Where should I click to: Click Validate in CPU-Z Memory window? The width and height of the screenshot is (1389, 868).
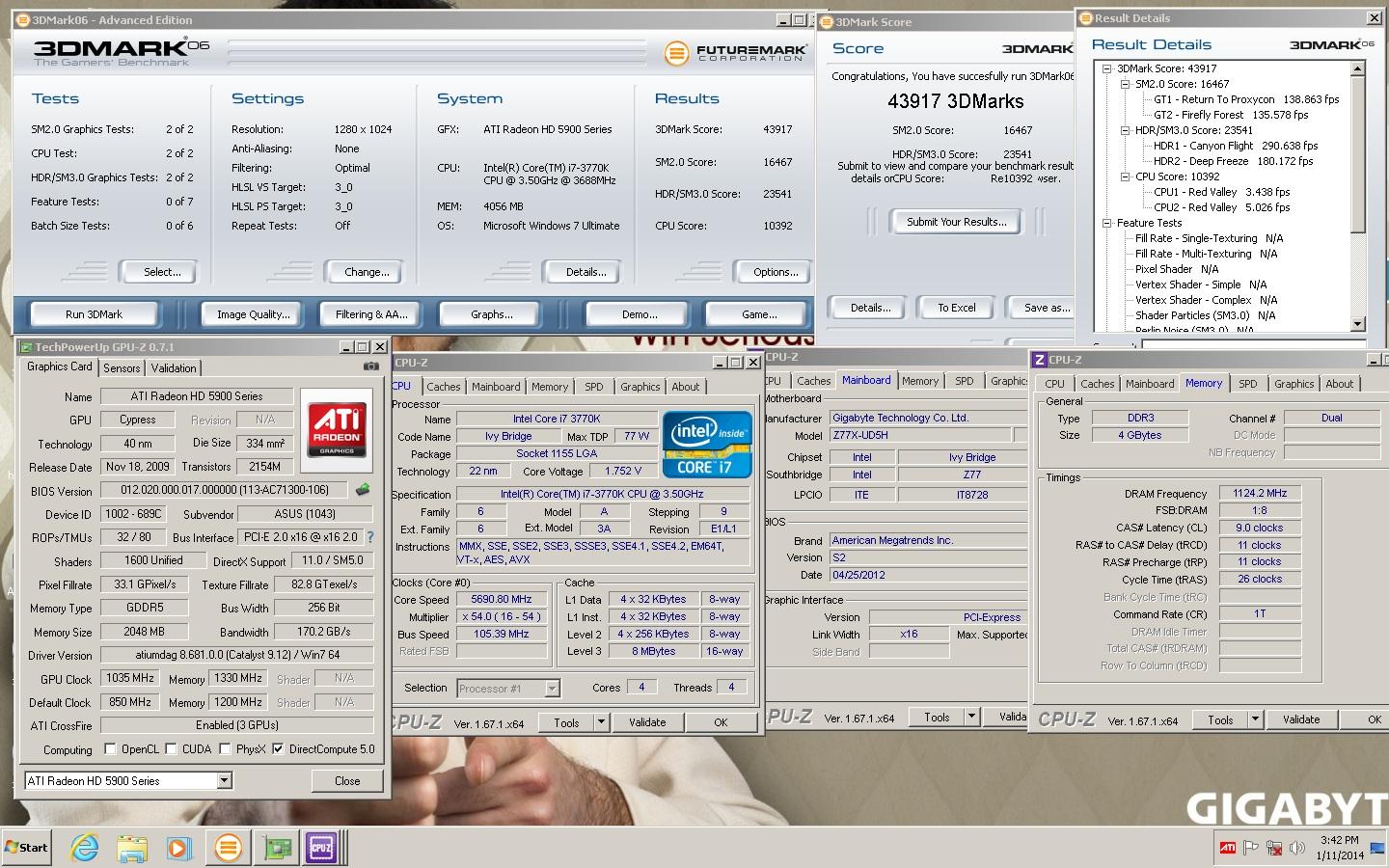[x=1301, y=719]
